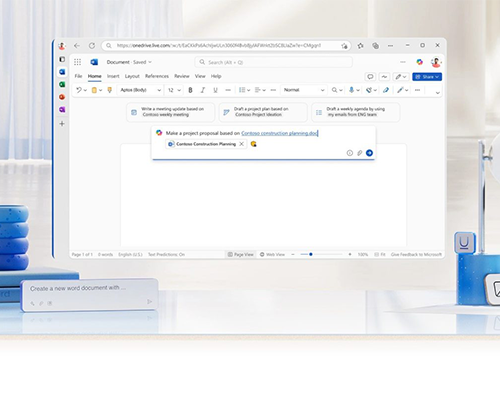Image resolution: width=500 pixels, height=400 pixels.
Task: Open the font size 12 dropdown
Action: click(x=174, y=90)
